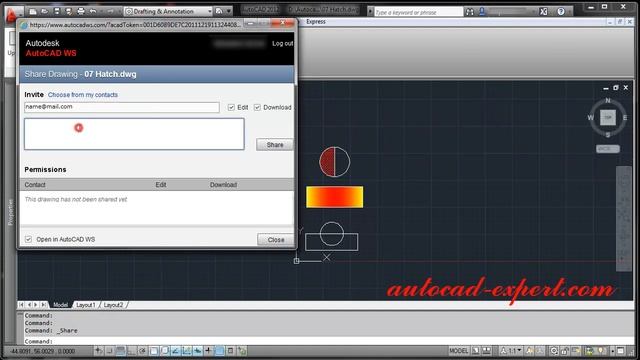Click the TOP face of the ViewCube
The width and height of the screenshot is (640, 360).
(608, 118)
